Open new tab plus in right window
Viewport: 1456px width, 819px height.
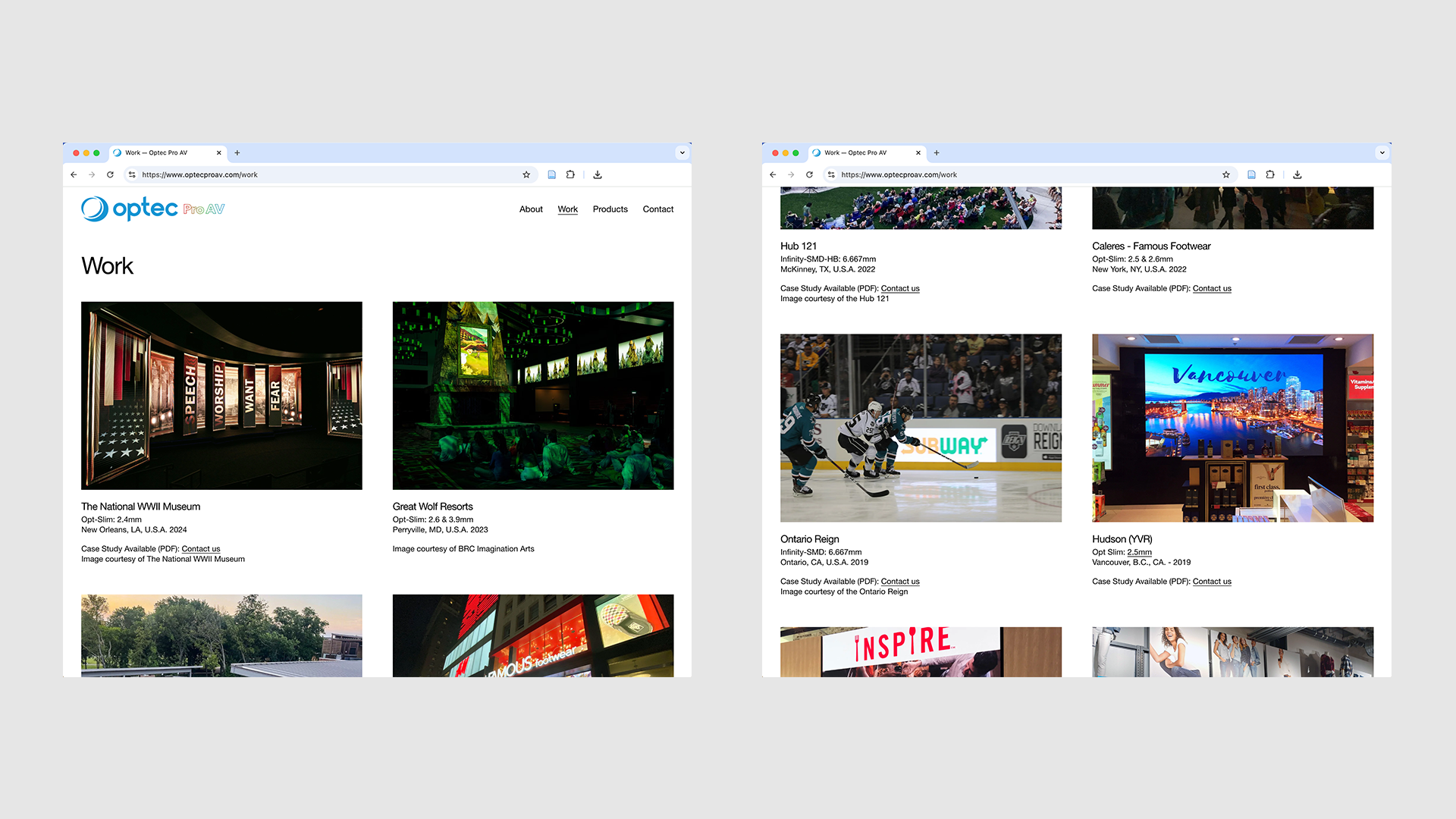(937, 152)
